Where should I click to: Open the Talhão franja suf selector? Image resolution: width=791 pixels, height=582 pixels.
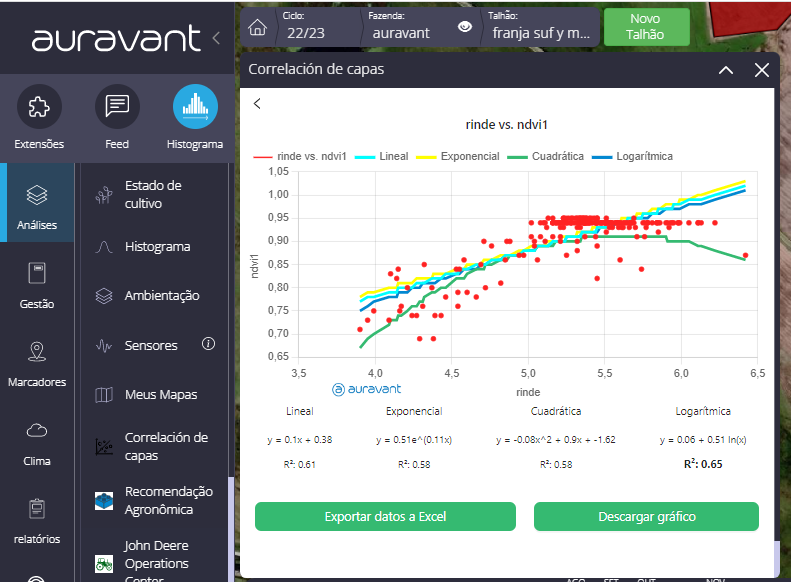(540, 27)
